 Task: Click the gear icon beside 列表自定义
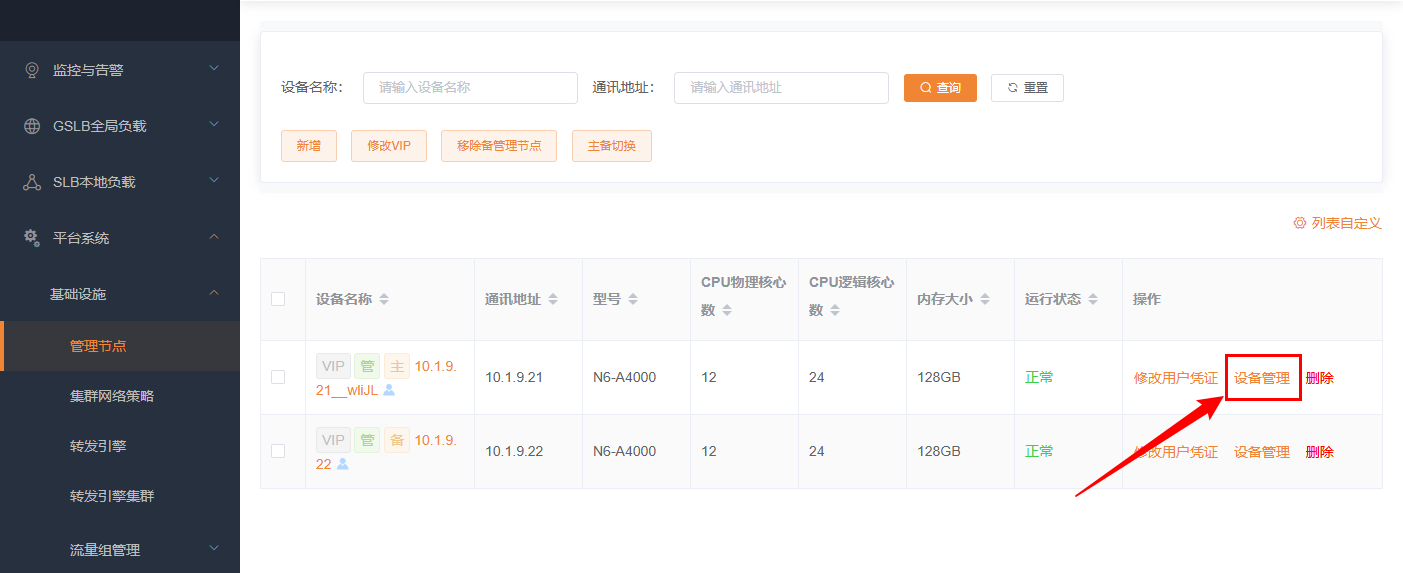tap(1300, 223)
